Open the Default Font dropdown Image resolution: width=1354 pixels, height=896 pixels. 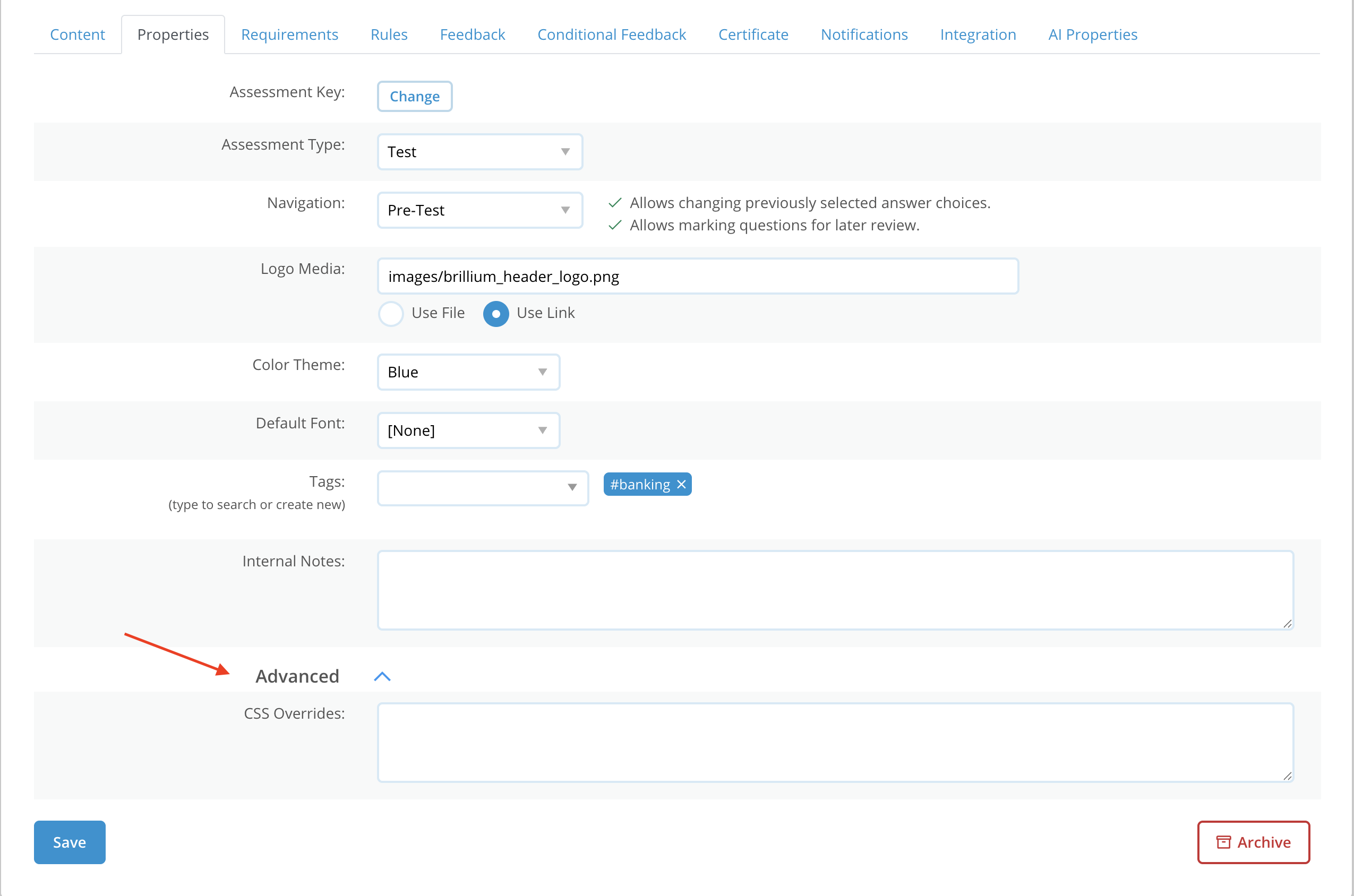pyautogui.click(x=469, y=430)
